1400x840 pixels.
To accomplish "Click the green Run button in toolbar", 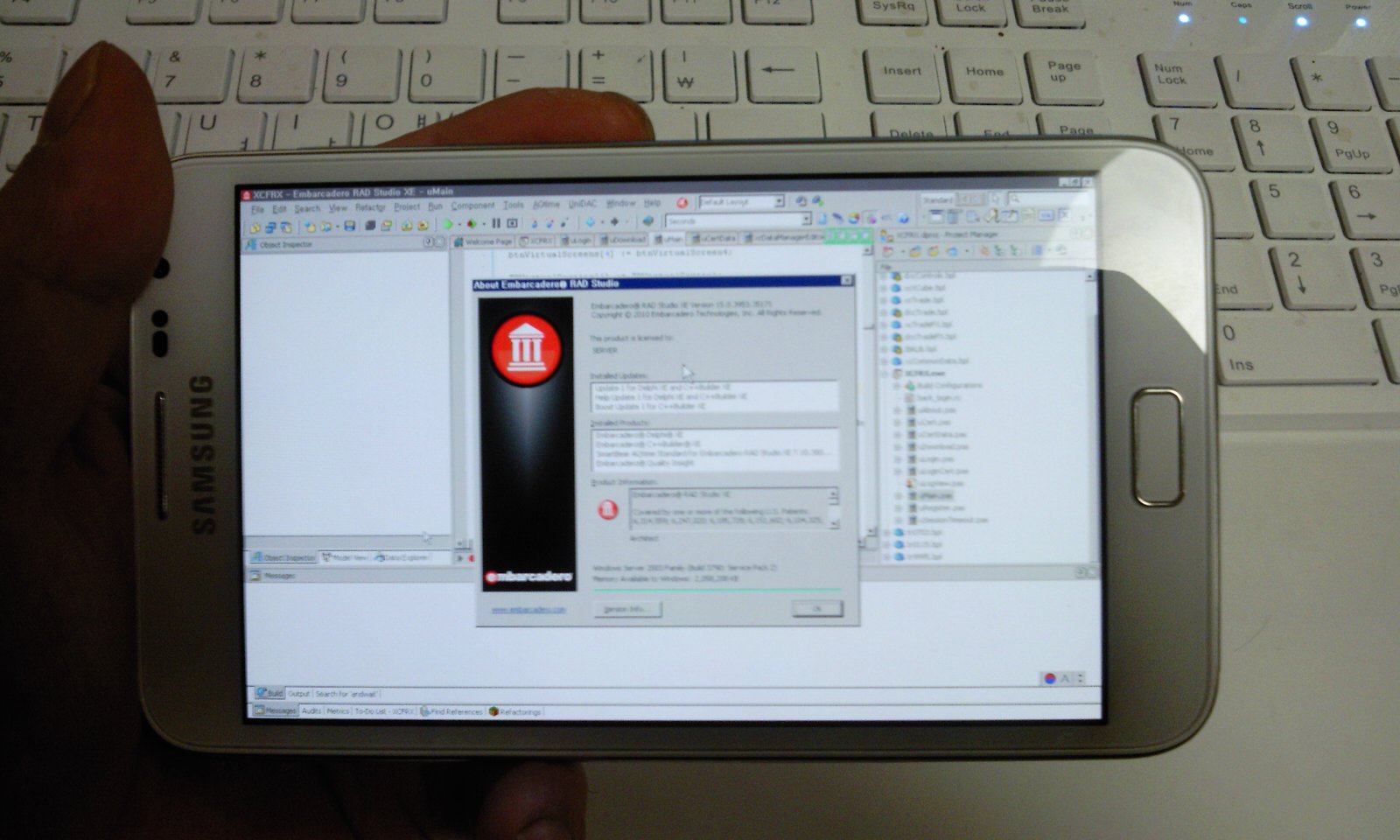I will [x=448, y=225].
